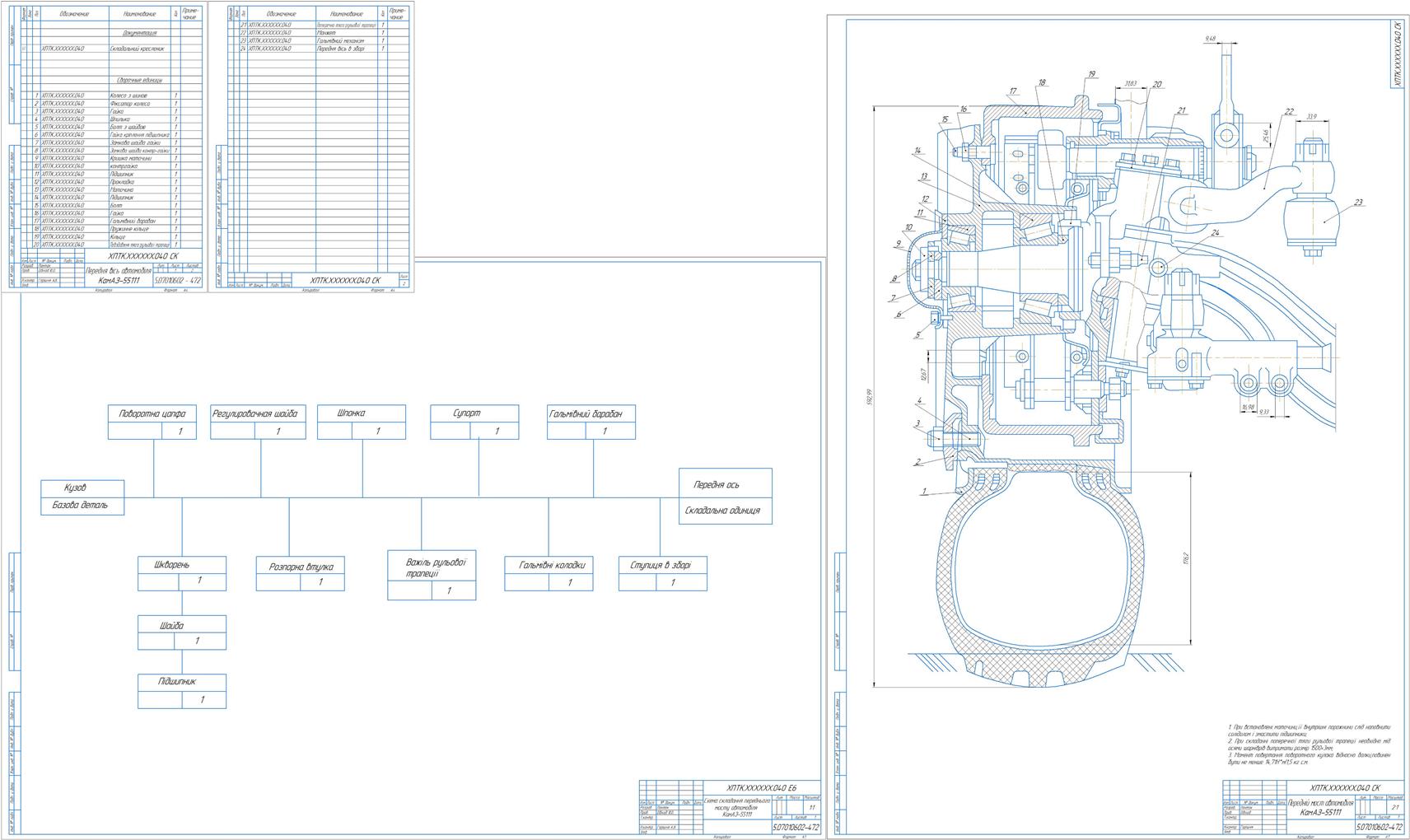The image size is (1410, 840).
Task: Click the technical requirements note paragraph
Action: tap(1309, 744)
